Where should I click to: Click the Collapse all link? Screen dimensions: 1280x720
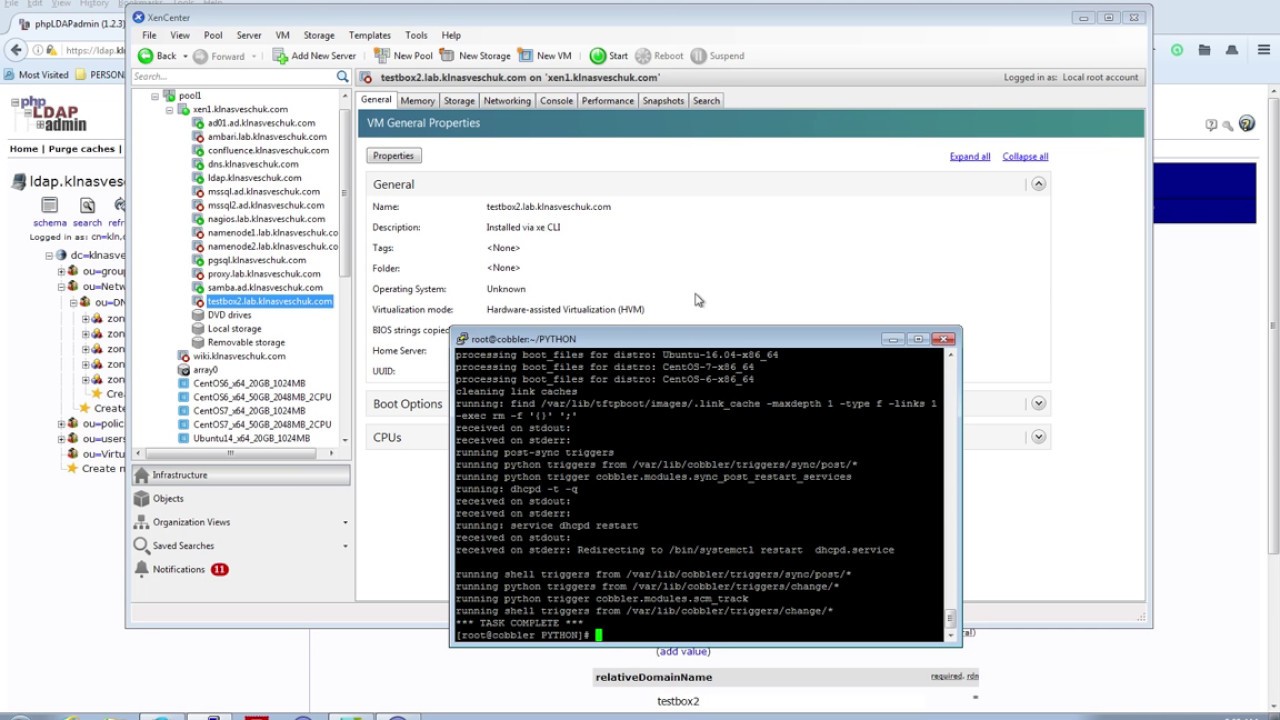coord(1025,157)
